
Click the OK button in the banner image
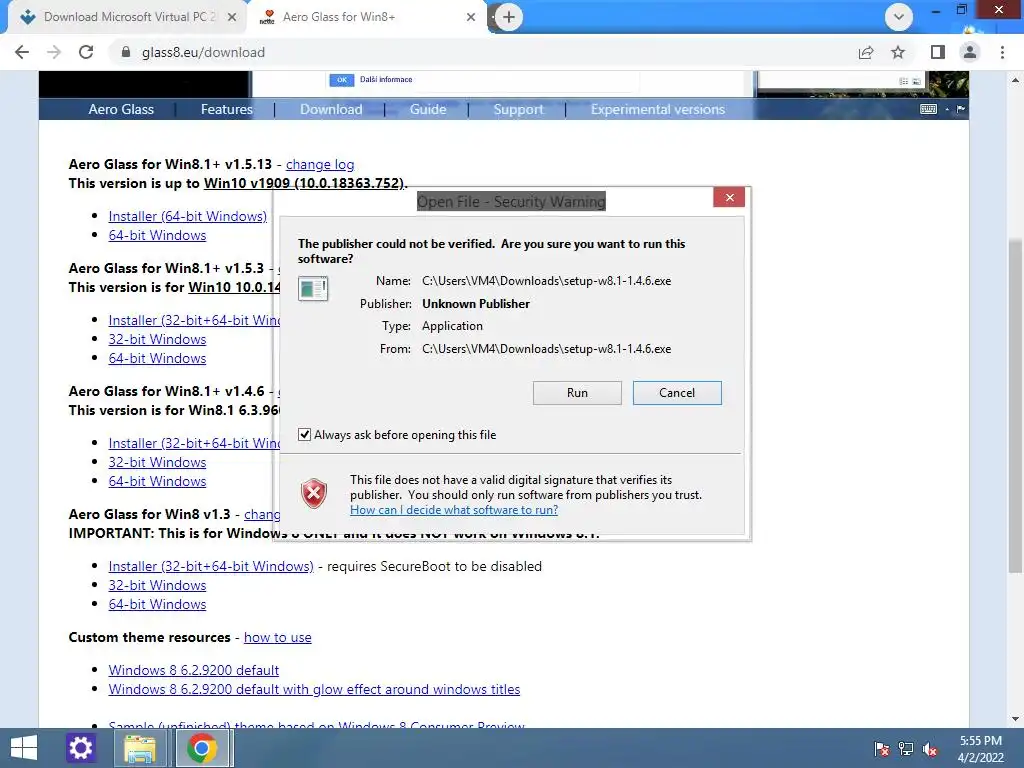pos(342,80)
